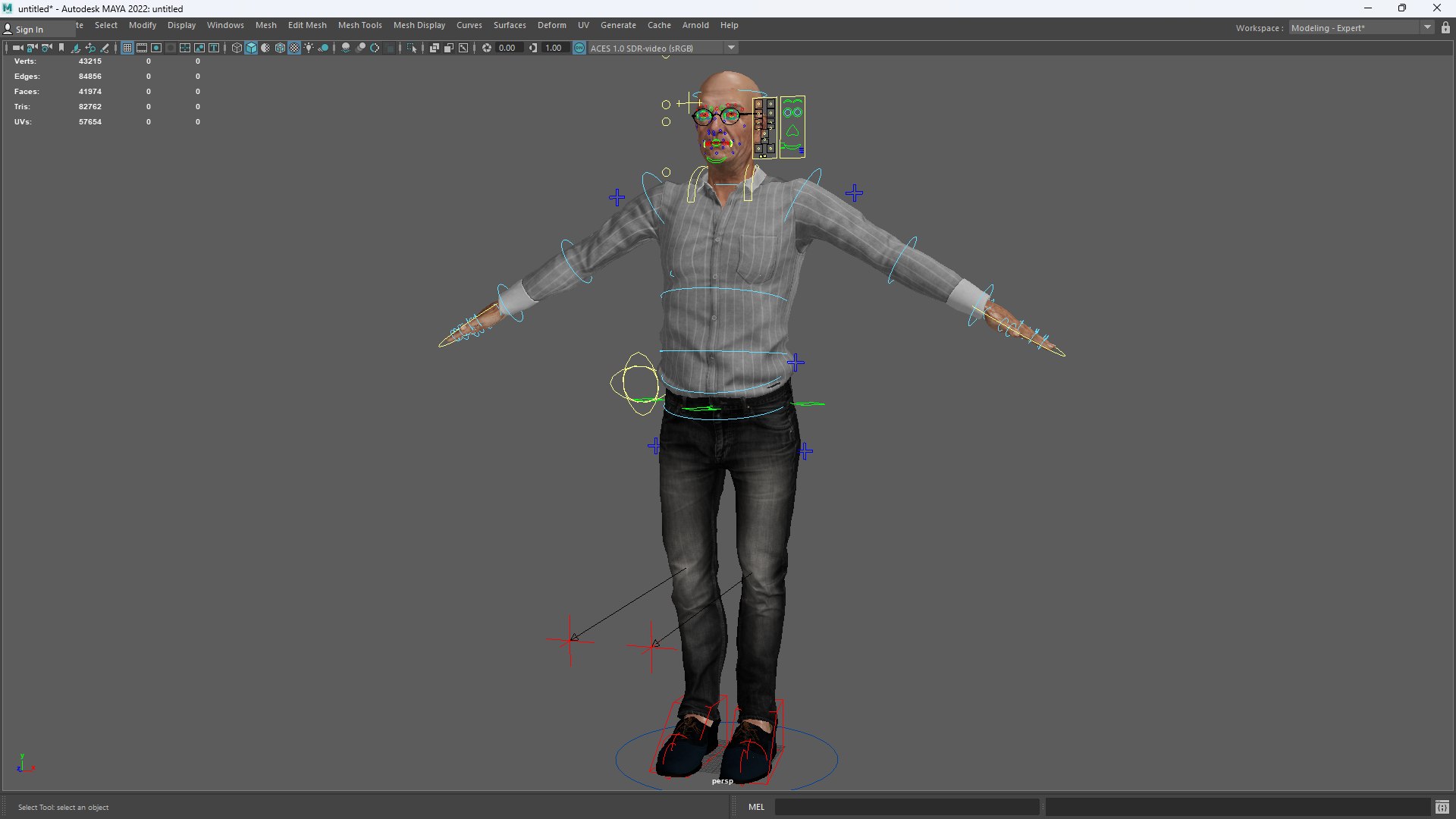The width and height of the screenshot is (1456, 819).
Task: Click the Isolate Select icon
Action: [x=412, y=48]
